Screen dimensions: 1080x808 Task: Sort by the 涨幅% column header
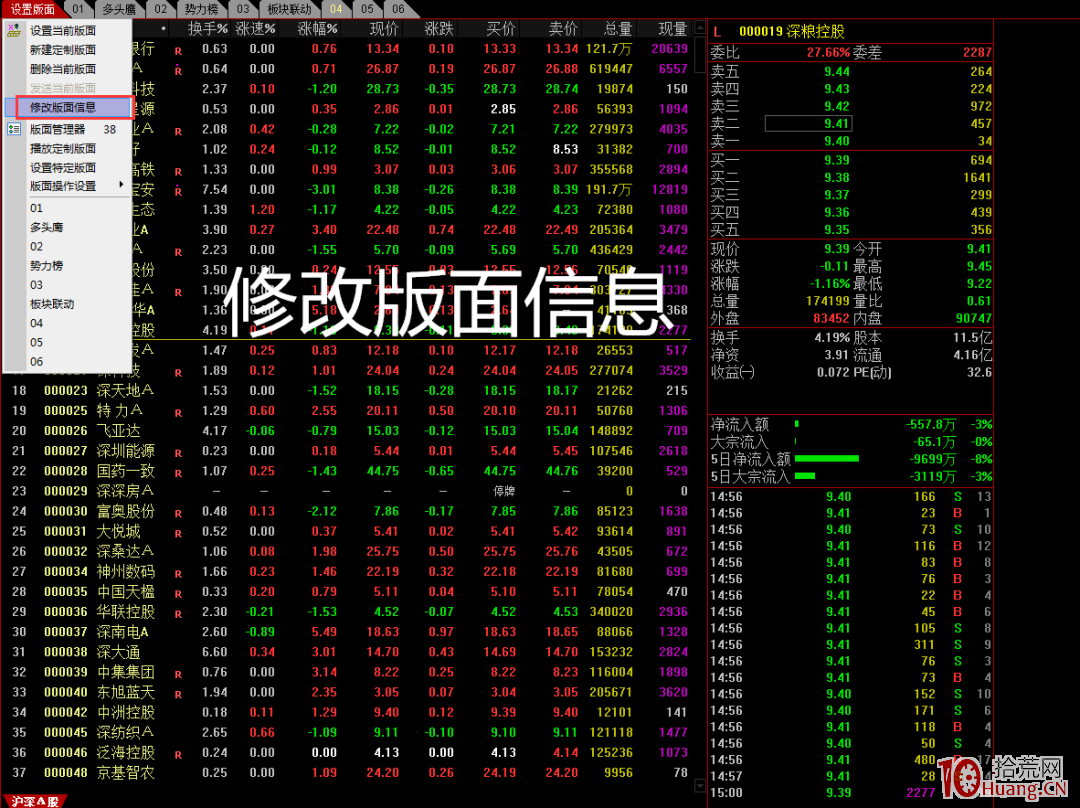tap(318, 29)
